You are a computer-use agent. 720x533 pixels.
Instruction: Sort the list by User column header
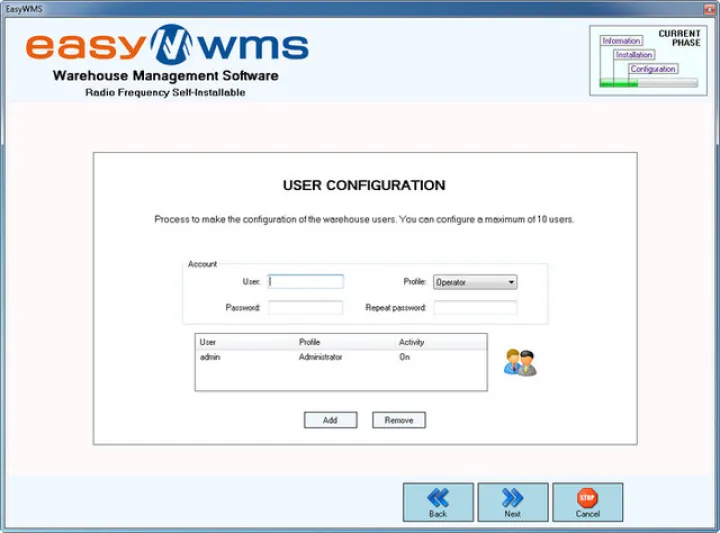(208, 342)
